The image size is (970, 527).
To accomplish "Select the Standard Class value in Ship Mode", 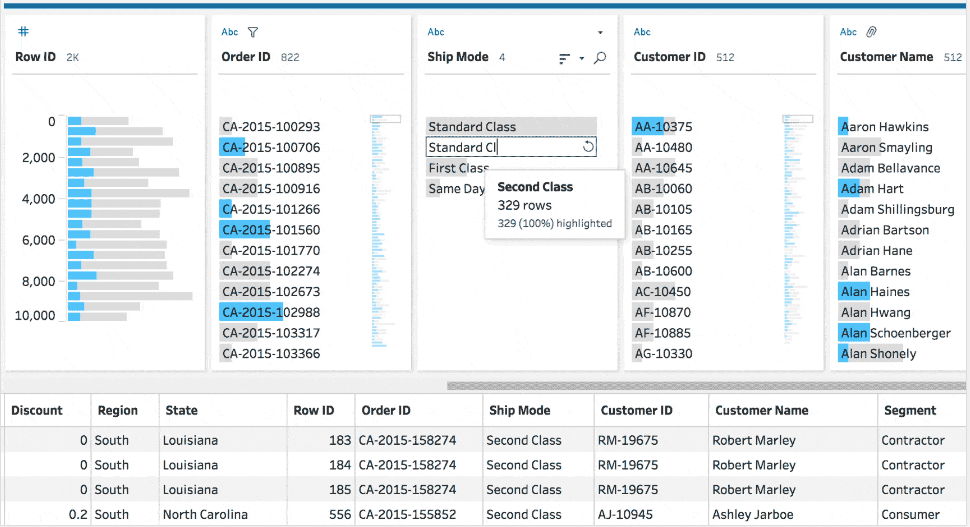I will click(511, 126).
